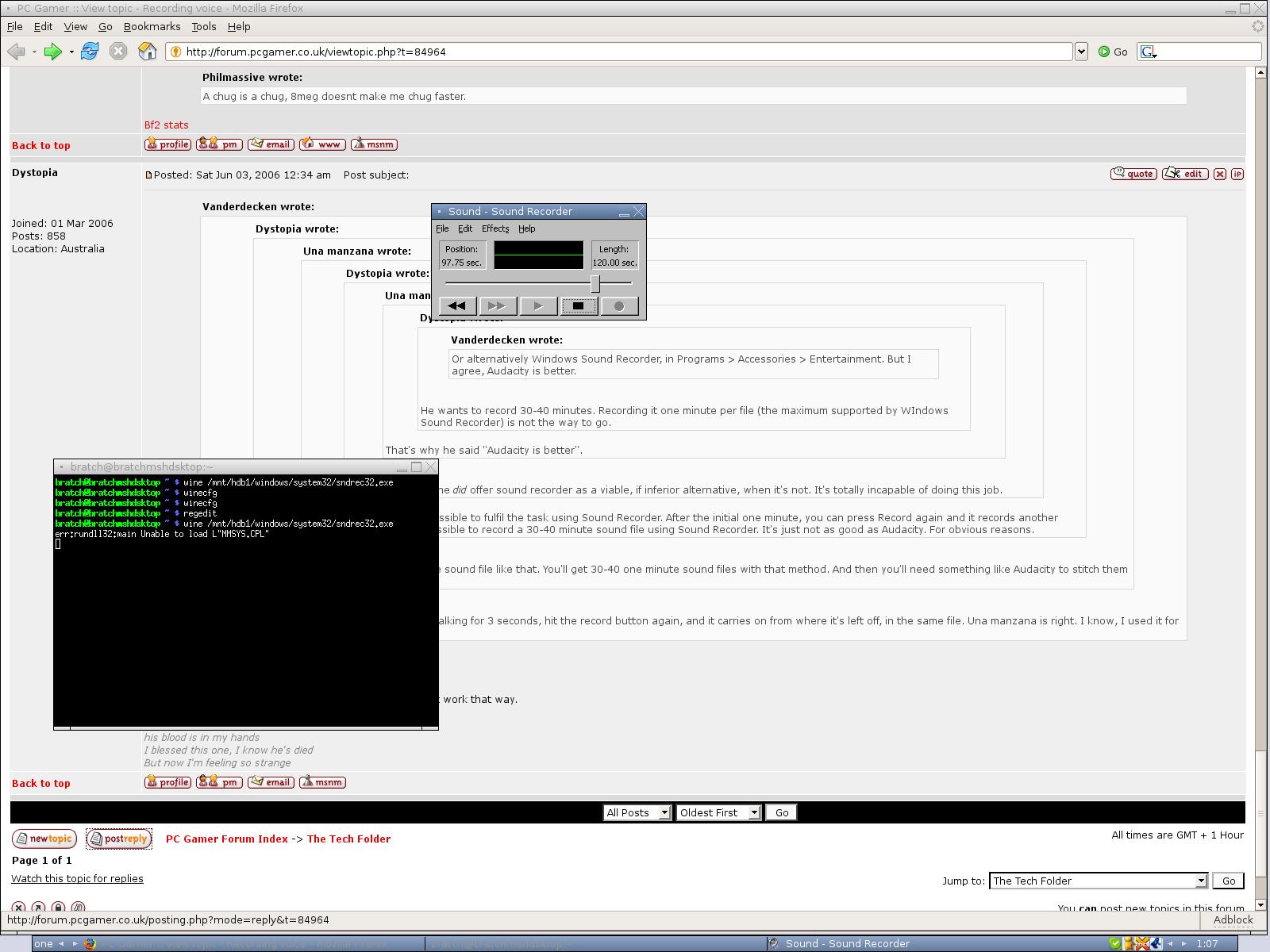1270x952 pixels.
Task: Click the post reply button
Action: coord(118,839)
